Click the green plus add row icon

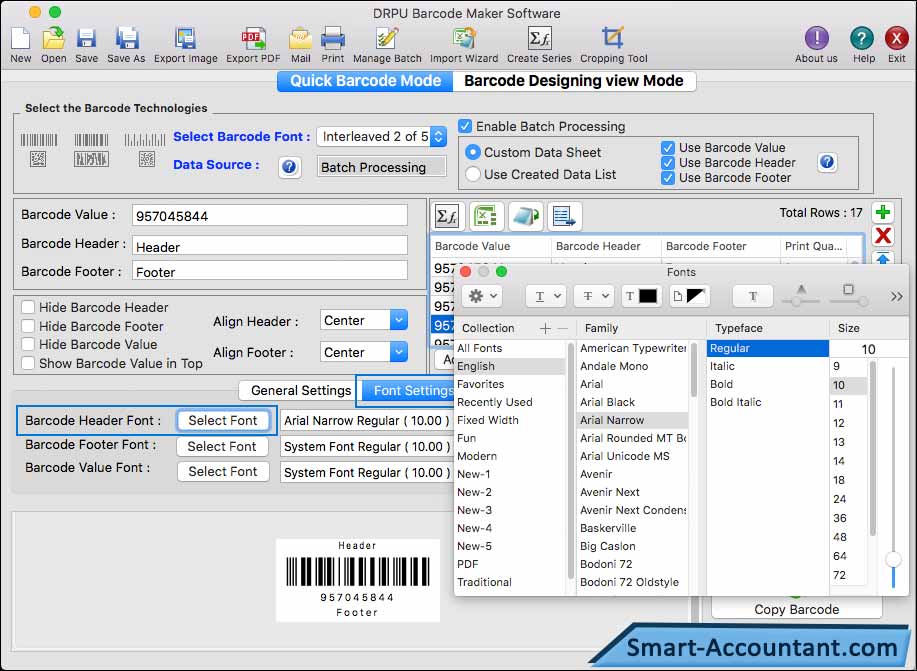[883, 212]
